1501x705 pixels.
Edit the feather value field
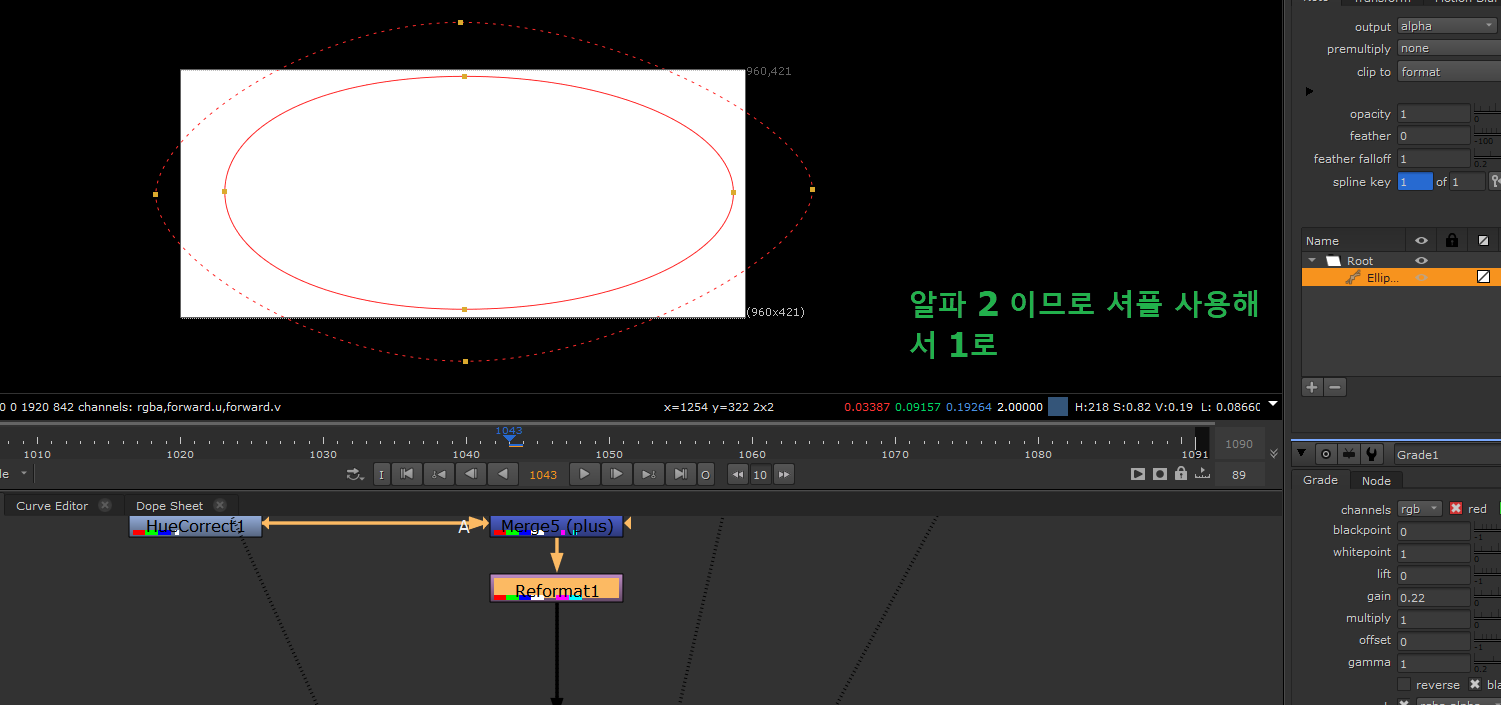(1434, 136)
